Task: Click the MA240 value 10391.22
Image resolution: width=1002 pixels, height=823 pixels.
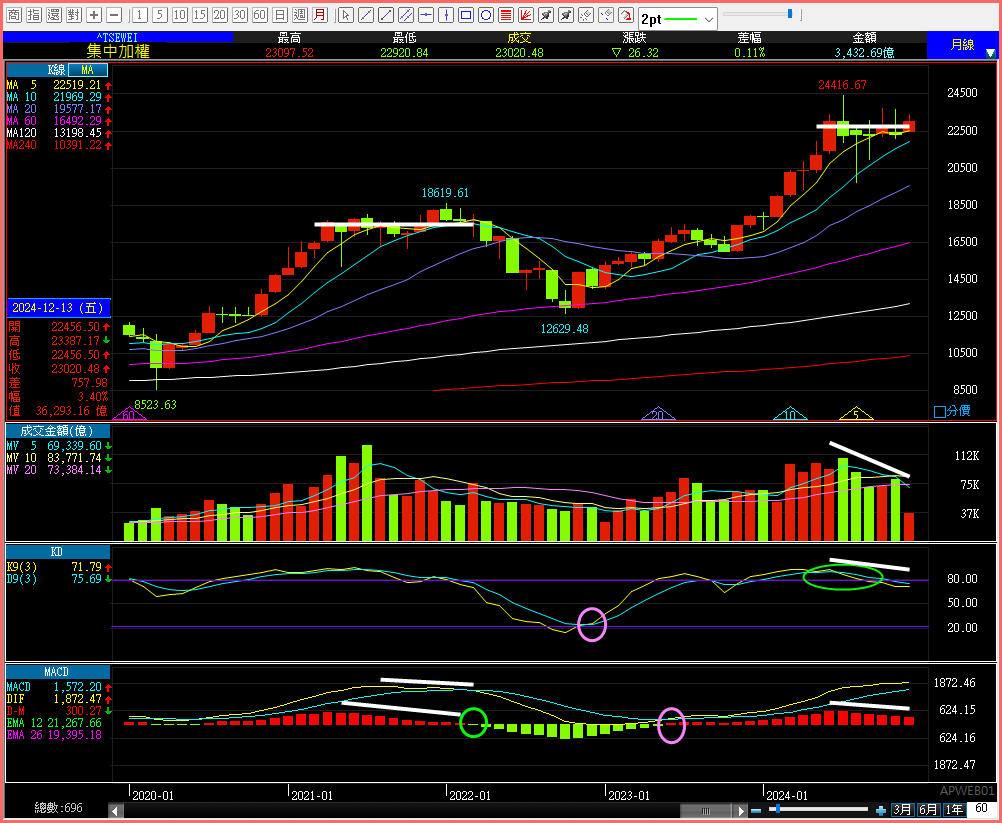Action: click(77, 145)
